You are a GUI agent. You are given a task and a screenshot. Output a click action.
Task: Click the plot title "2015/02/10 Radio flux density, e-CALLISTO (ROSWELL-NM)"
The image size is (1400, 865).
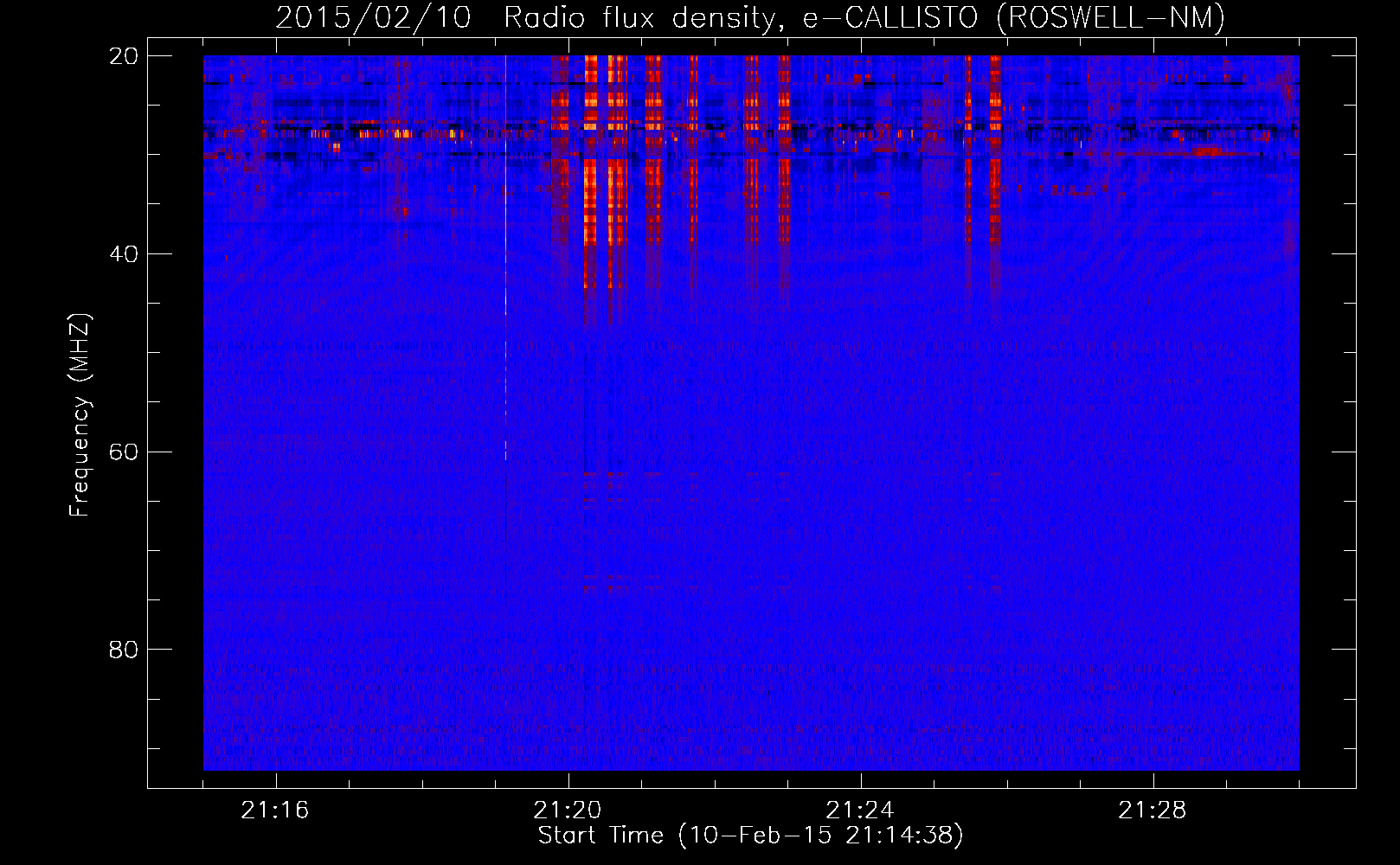click(750, 17)
